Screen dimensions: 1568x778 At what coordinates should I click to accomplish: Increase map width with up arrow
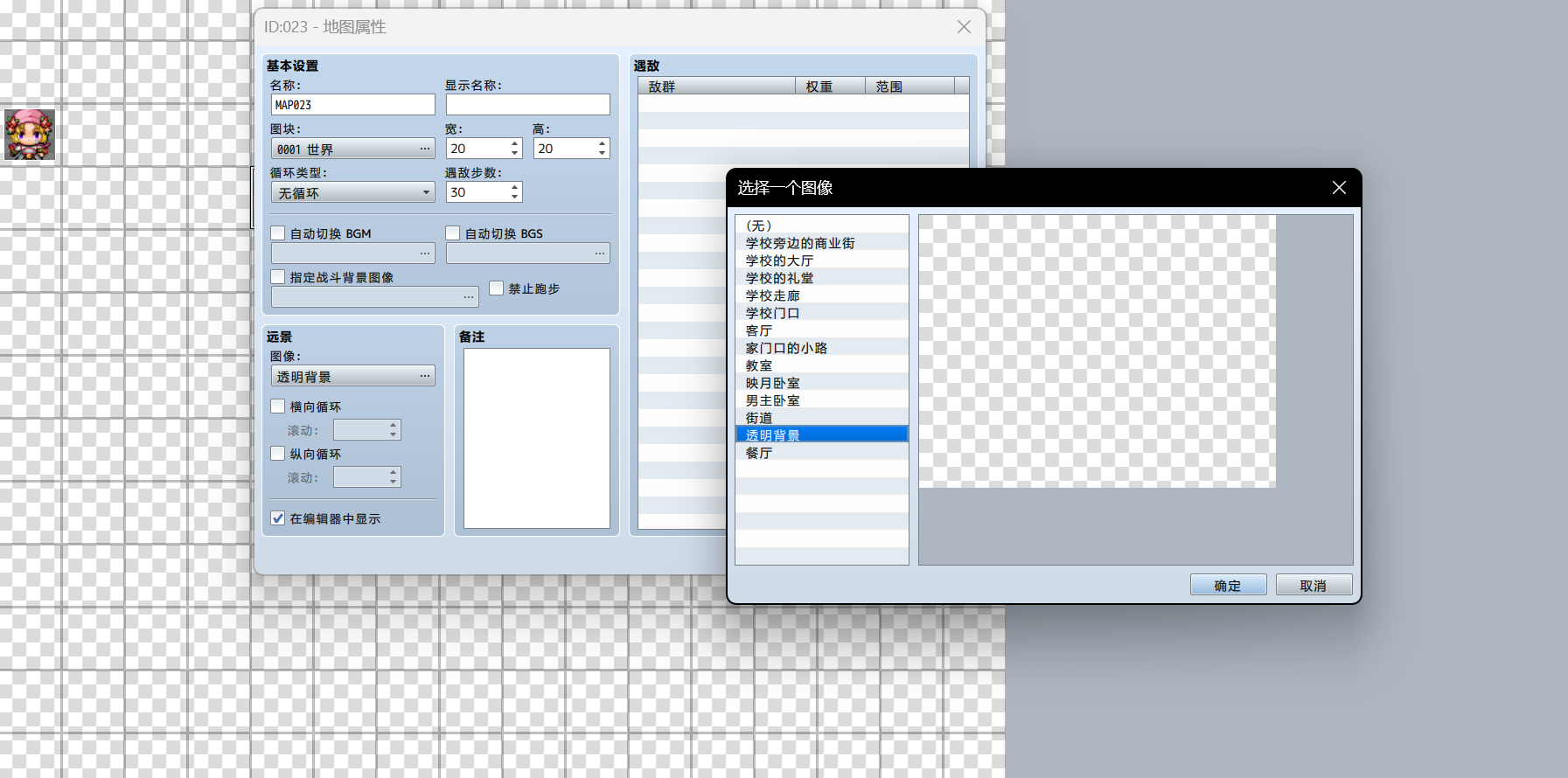click(515, 143)
